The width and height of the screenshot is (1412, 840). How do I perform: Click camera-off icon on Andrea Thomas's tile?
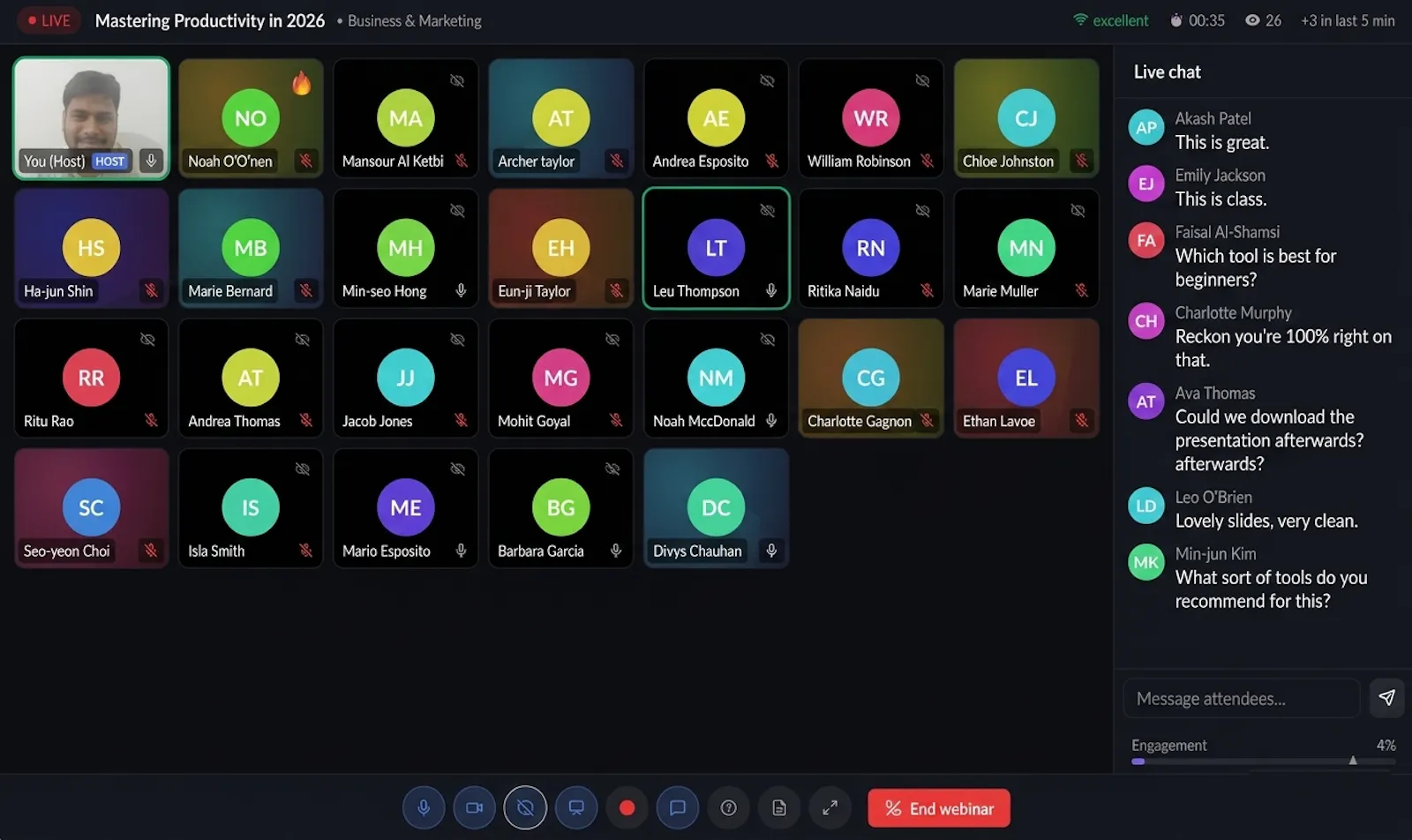[302, 340]
